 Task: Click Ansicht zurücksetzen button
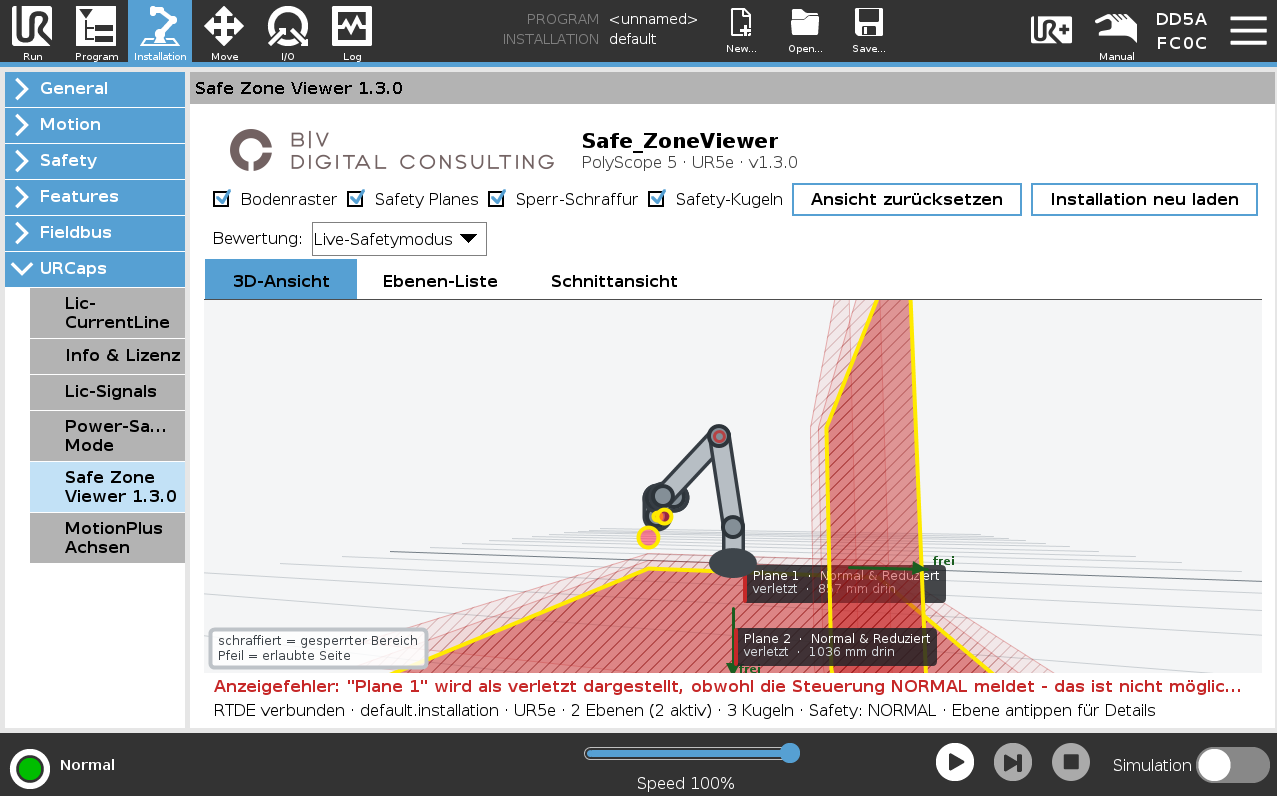[x=907, y=199]
